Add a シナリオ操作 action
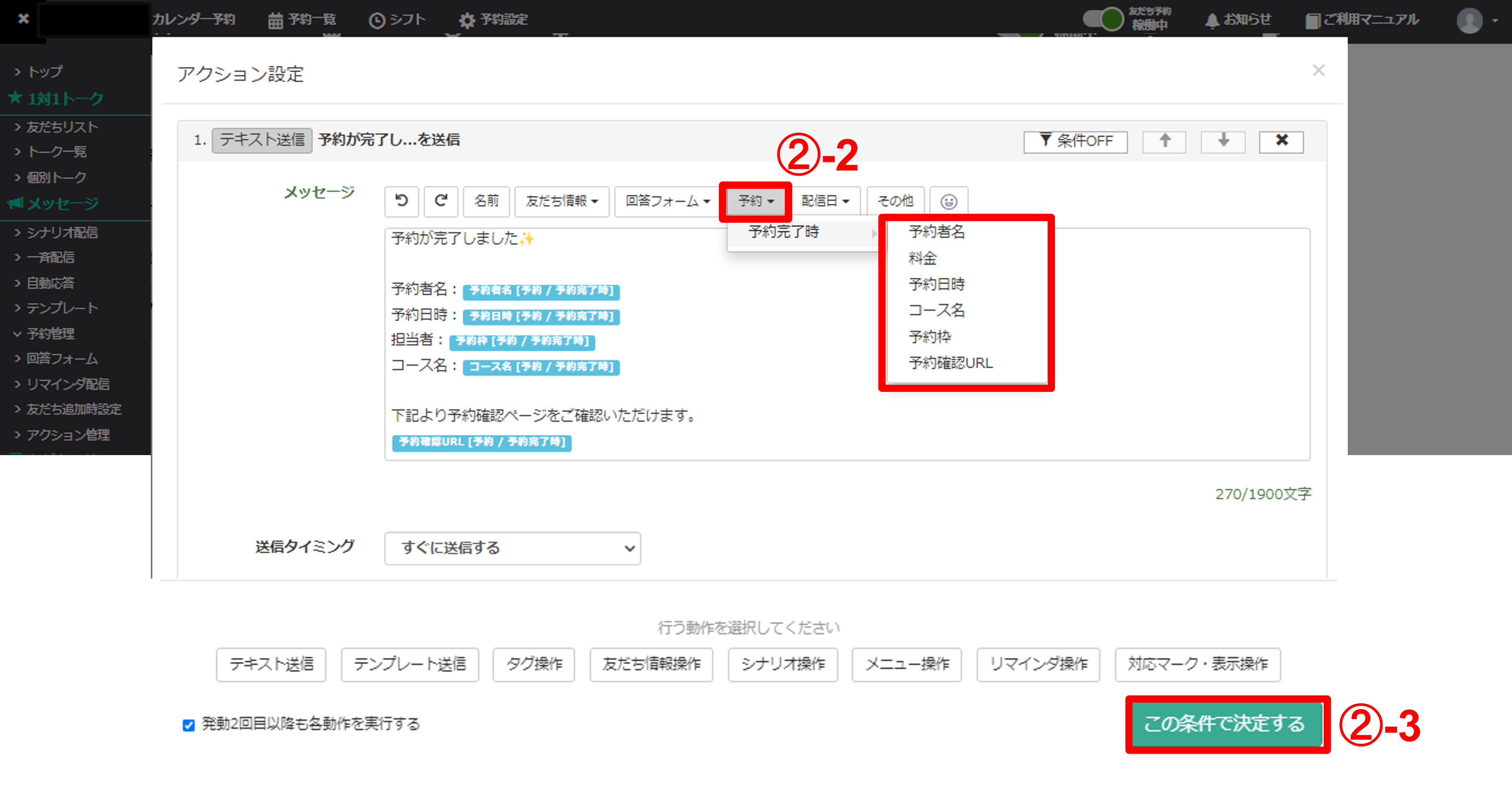Screen dimensions: 1512x794 782,664
